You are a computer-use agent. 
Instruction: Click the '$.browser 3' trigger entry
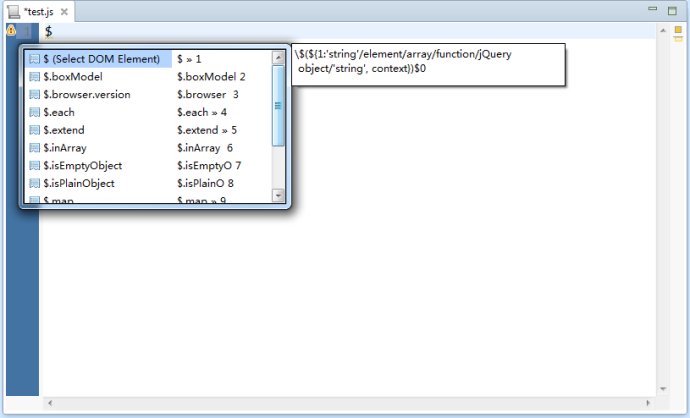(x=208, y=95)
